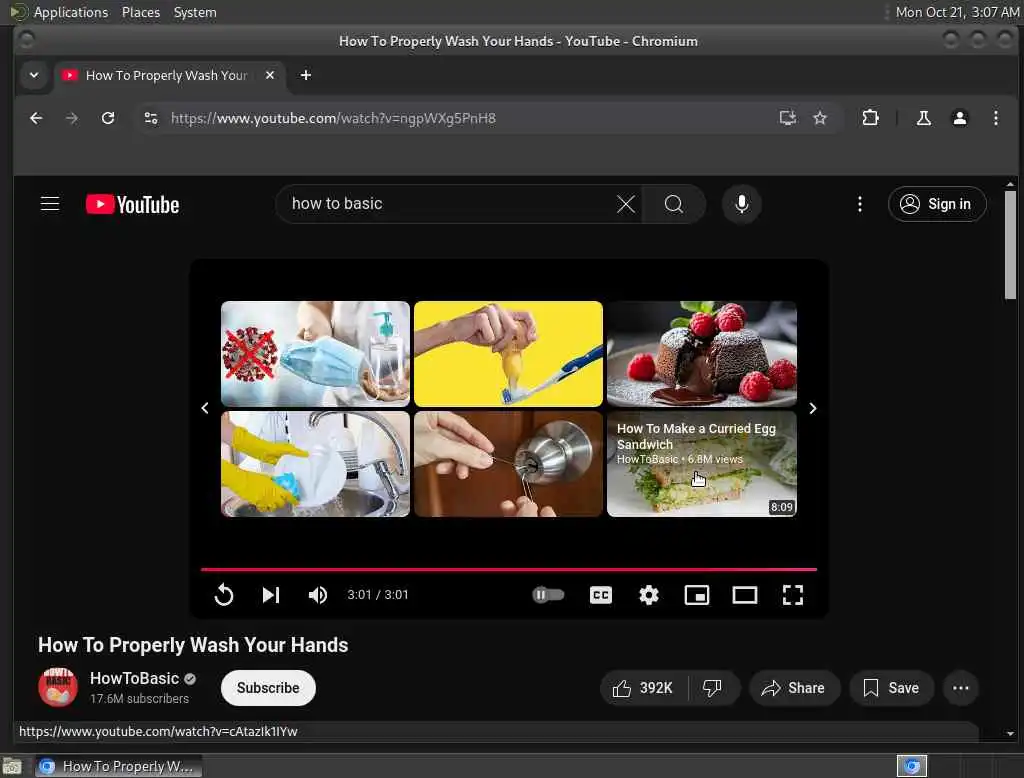Dislike the video with thumbs-down
Screen dimensions: 1024x778
[x=712, y=688]
